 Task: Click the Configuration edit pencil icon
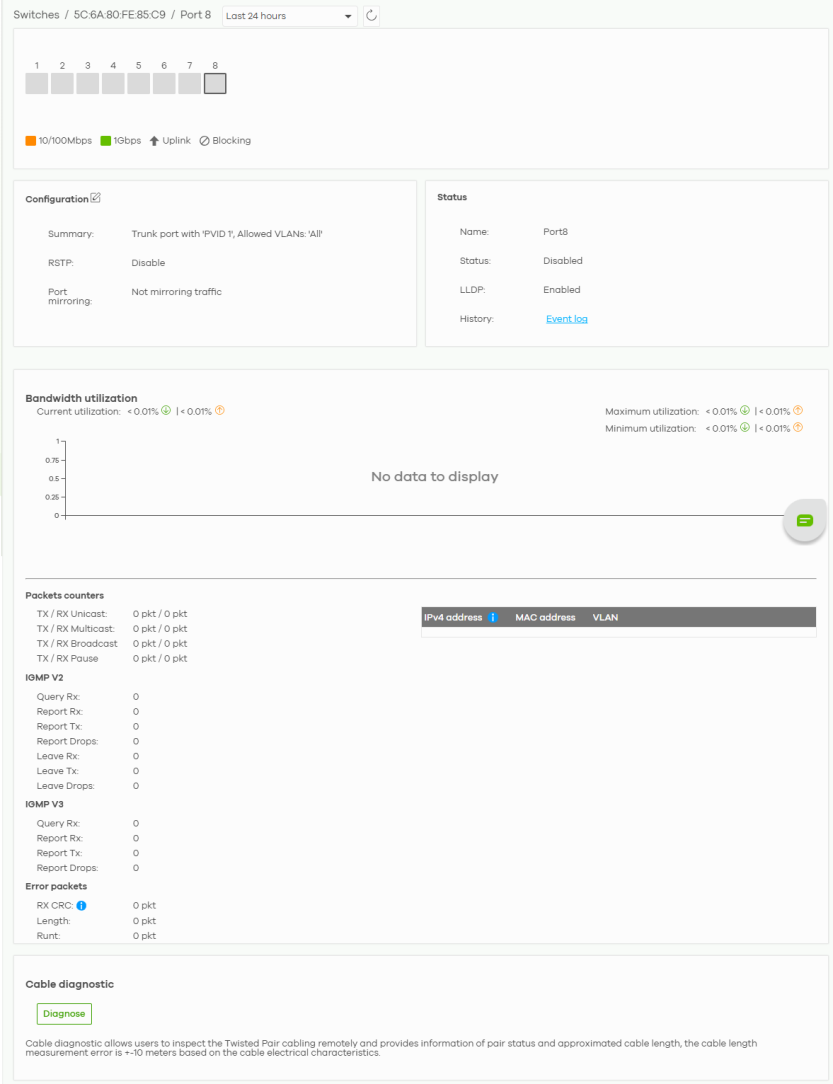[95, 198]
